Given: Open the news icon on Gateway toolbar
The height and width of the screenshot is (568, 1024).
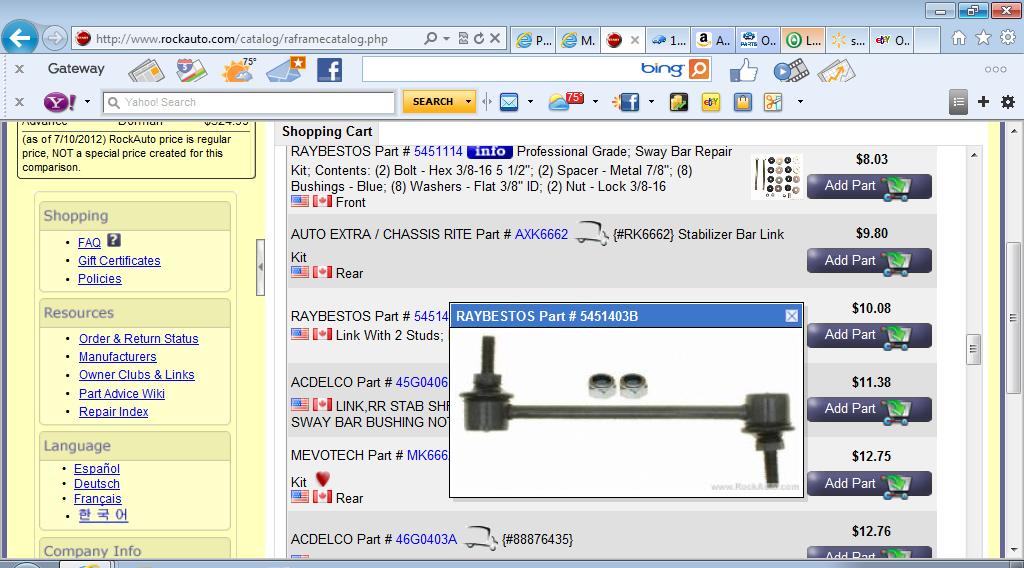Looking at the screenshot, I should pyautogui.click(x=146, y=70).
